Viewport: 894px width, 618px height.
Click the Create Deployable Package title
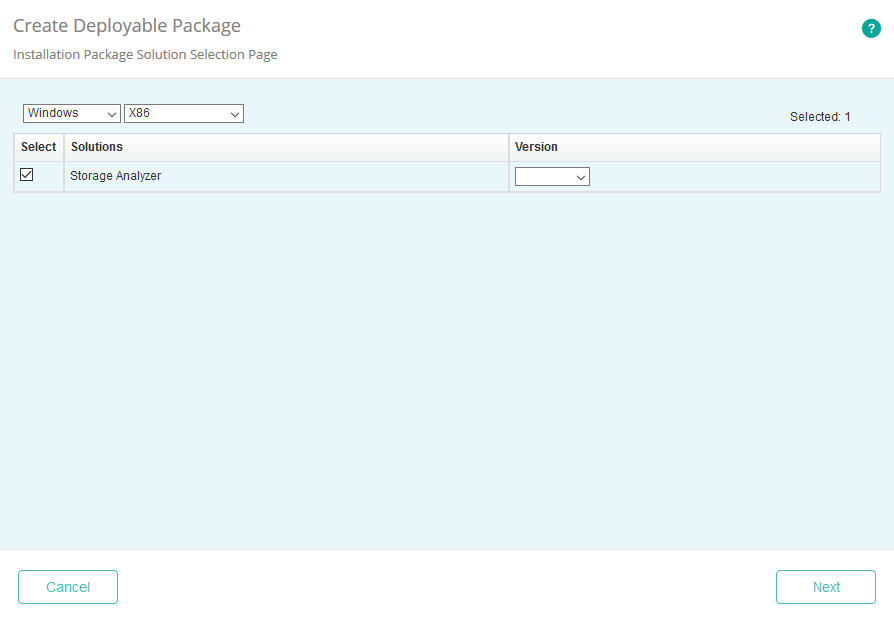[x=126, y=25]
